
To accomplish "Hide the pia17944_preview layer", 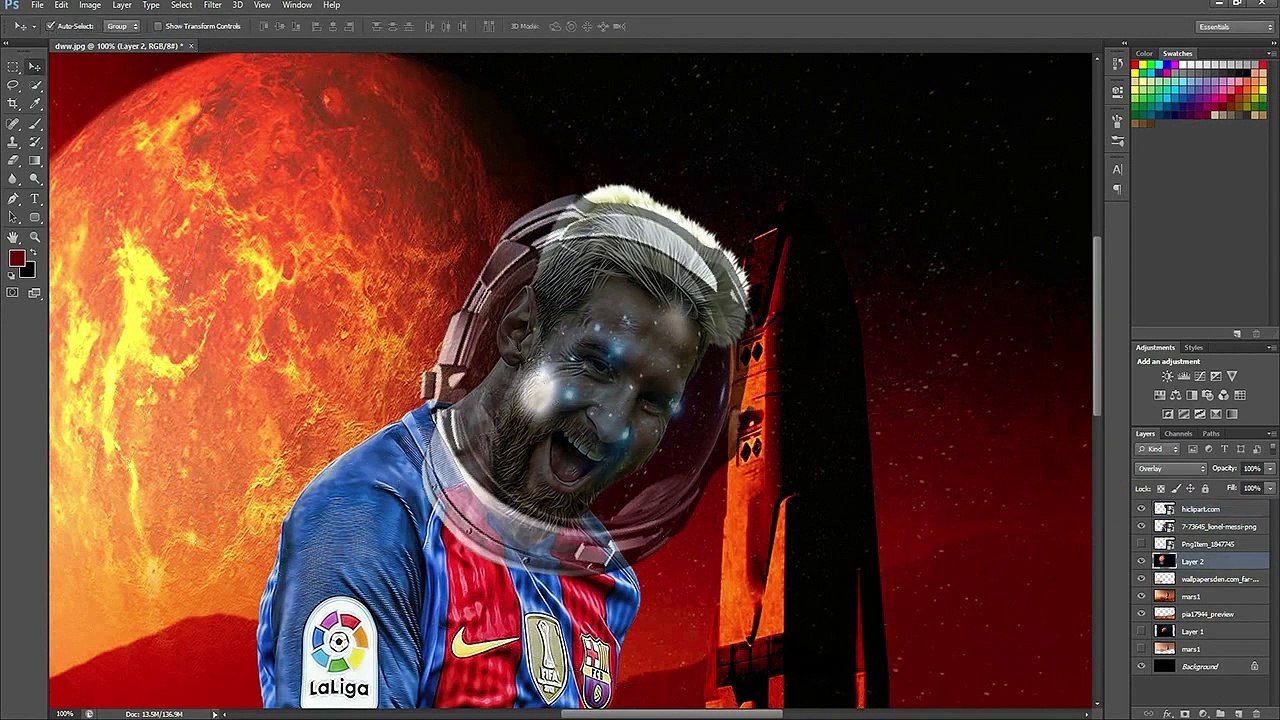I will click(x=1141, y=614).
